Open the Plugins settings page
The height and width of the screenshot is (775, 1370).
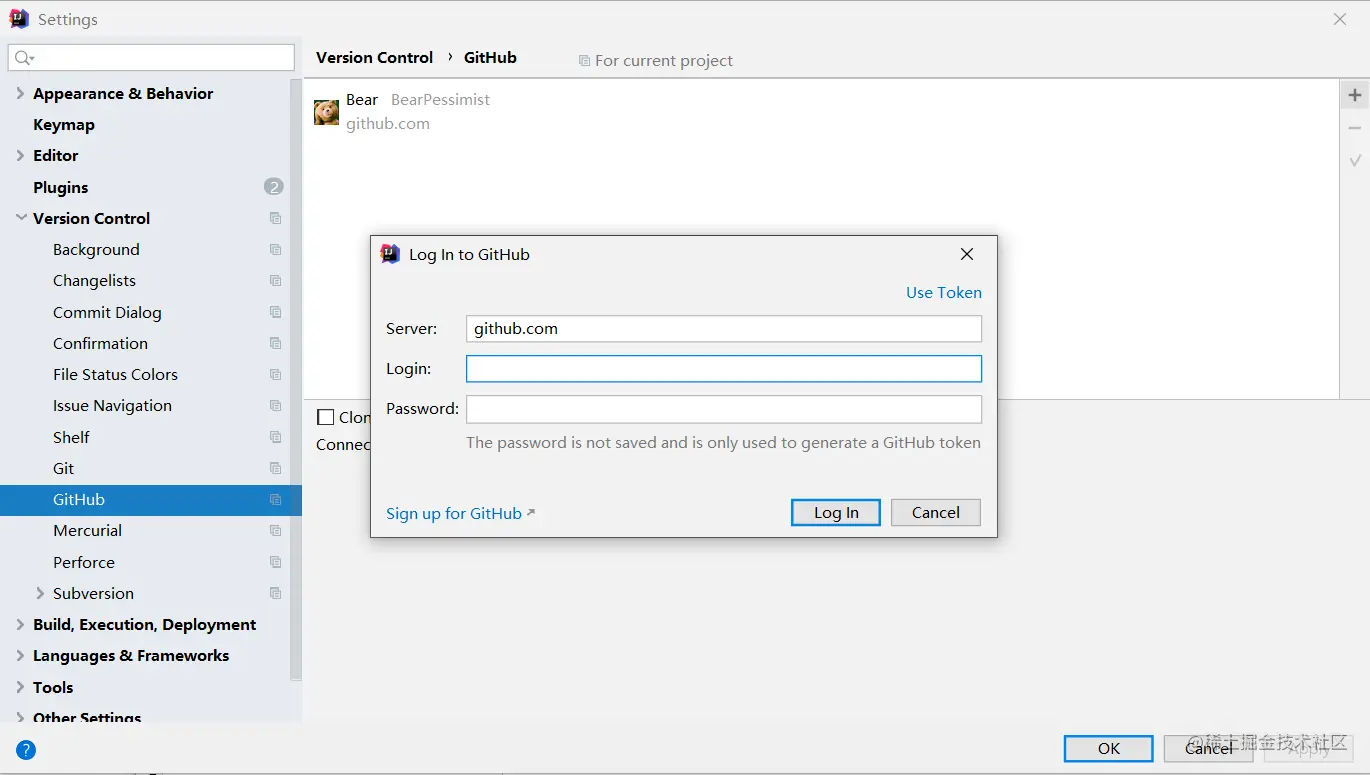61,187
